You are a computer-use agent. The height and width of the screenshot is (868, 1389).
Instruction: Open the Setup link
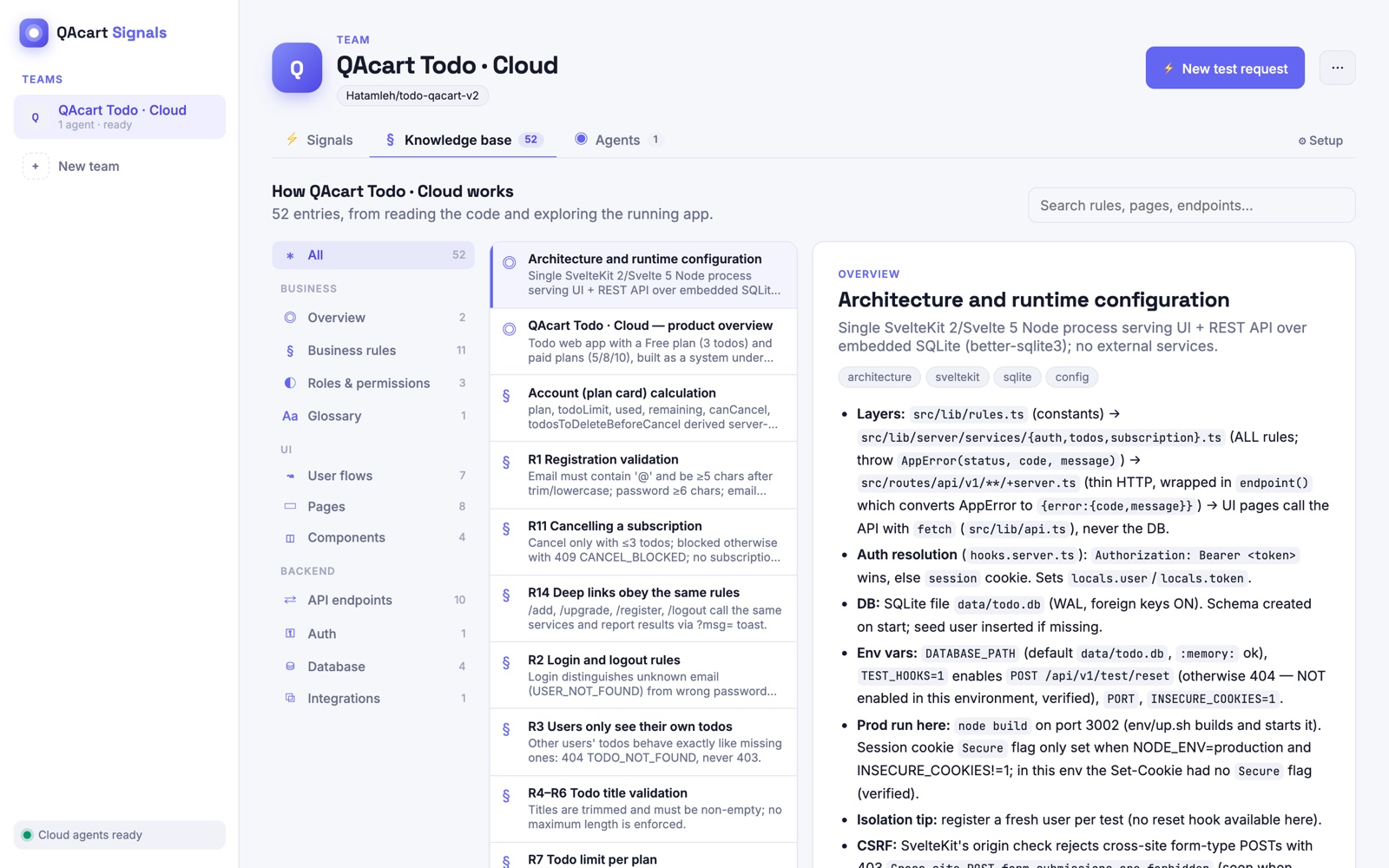point(1320,141)
